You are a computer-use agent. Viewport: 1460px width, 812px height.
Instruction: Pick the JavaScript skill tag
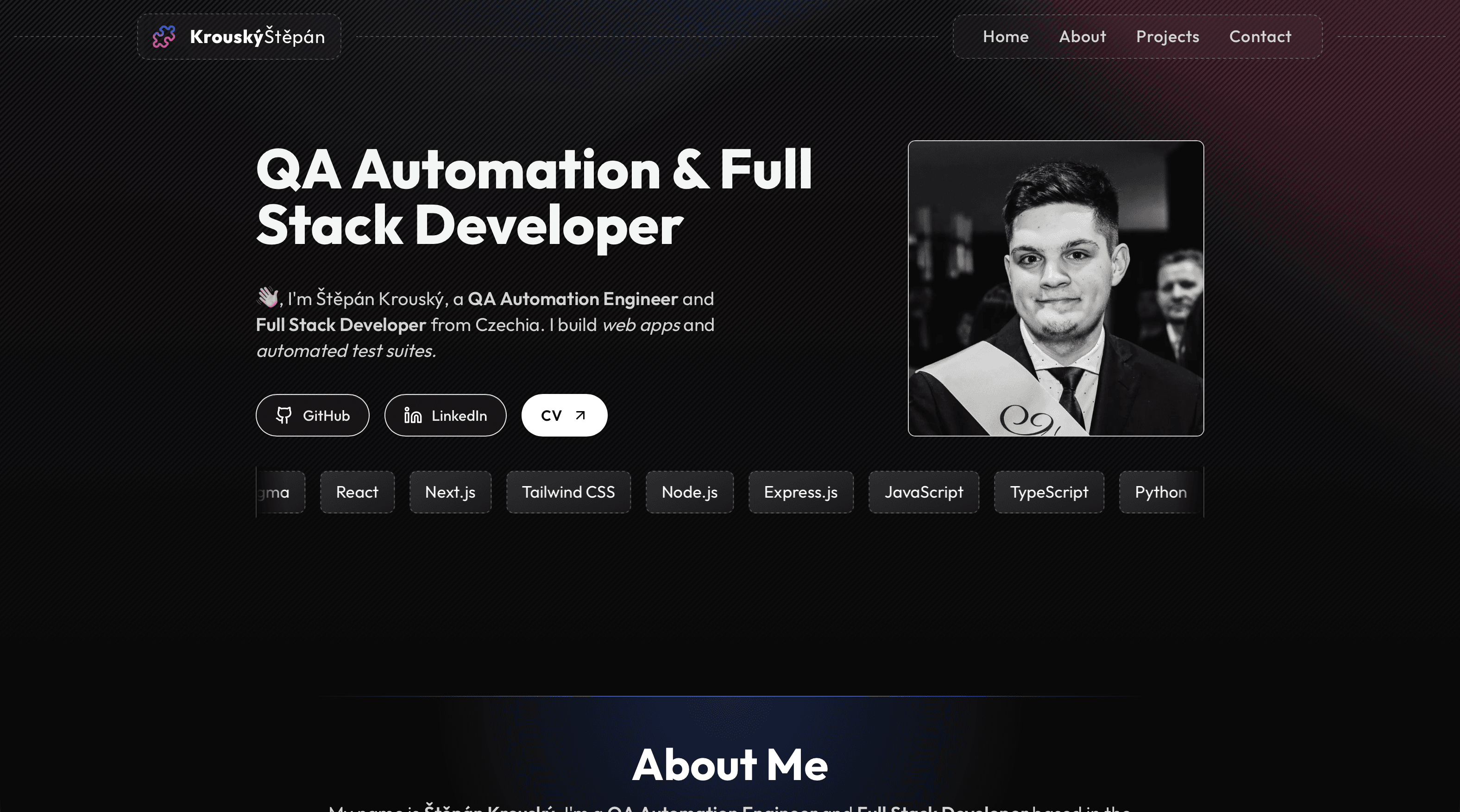[x=923, y=492]
